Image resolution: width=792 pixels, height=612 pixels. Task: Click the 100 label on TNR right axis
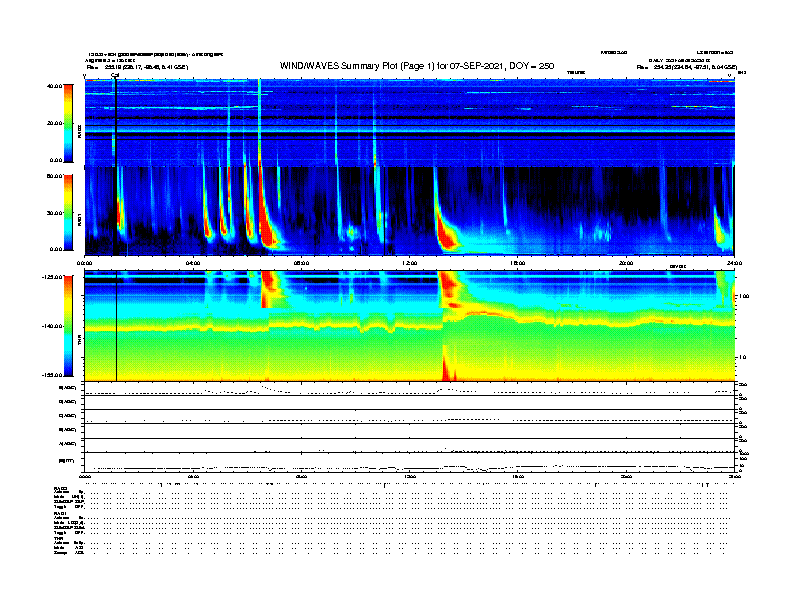[743, 296]
